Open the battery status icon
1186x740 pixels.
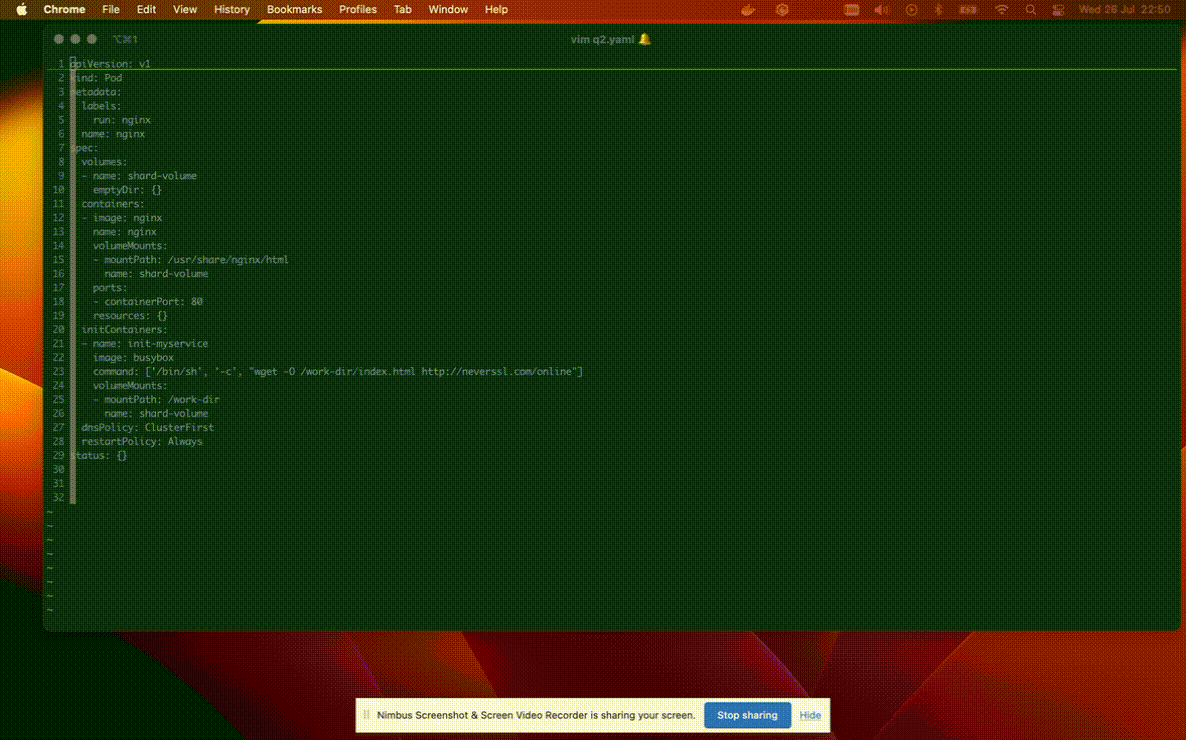coord(967,10)
